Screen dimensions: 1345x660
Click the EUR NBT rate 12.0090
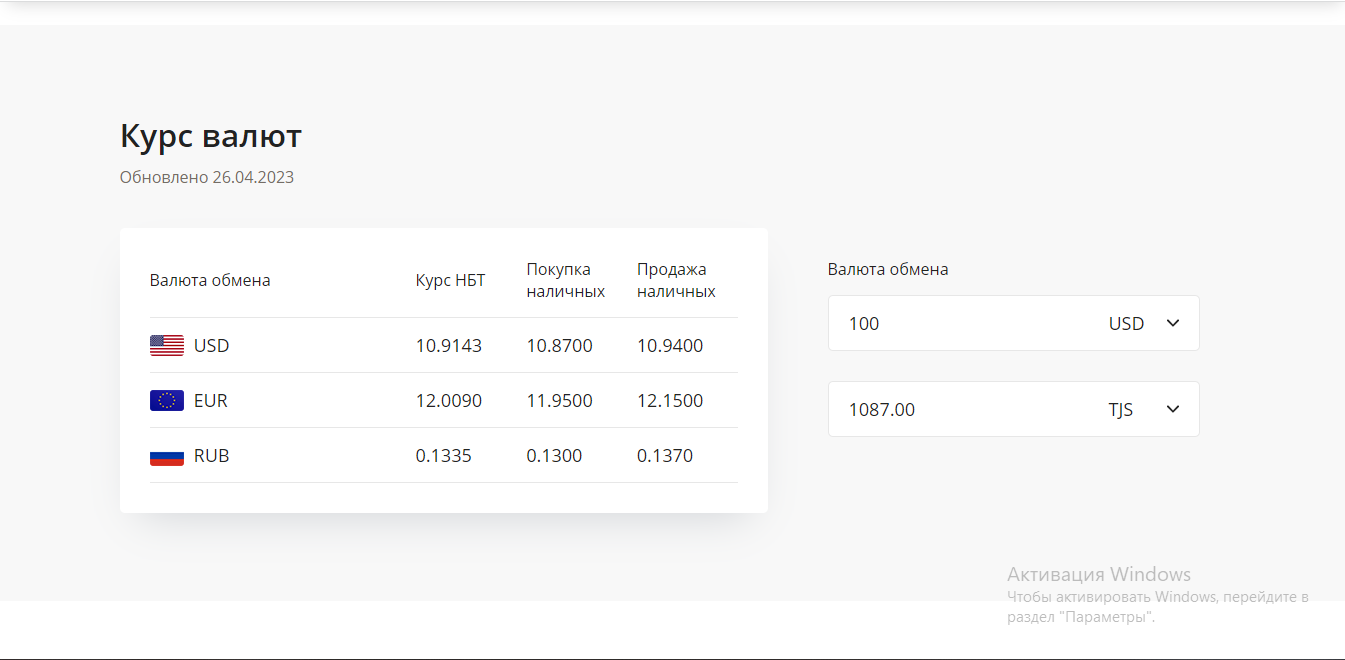[x=448, y=401]
